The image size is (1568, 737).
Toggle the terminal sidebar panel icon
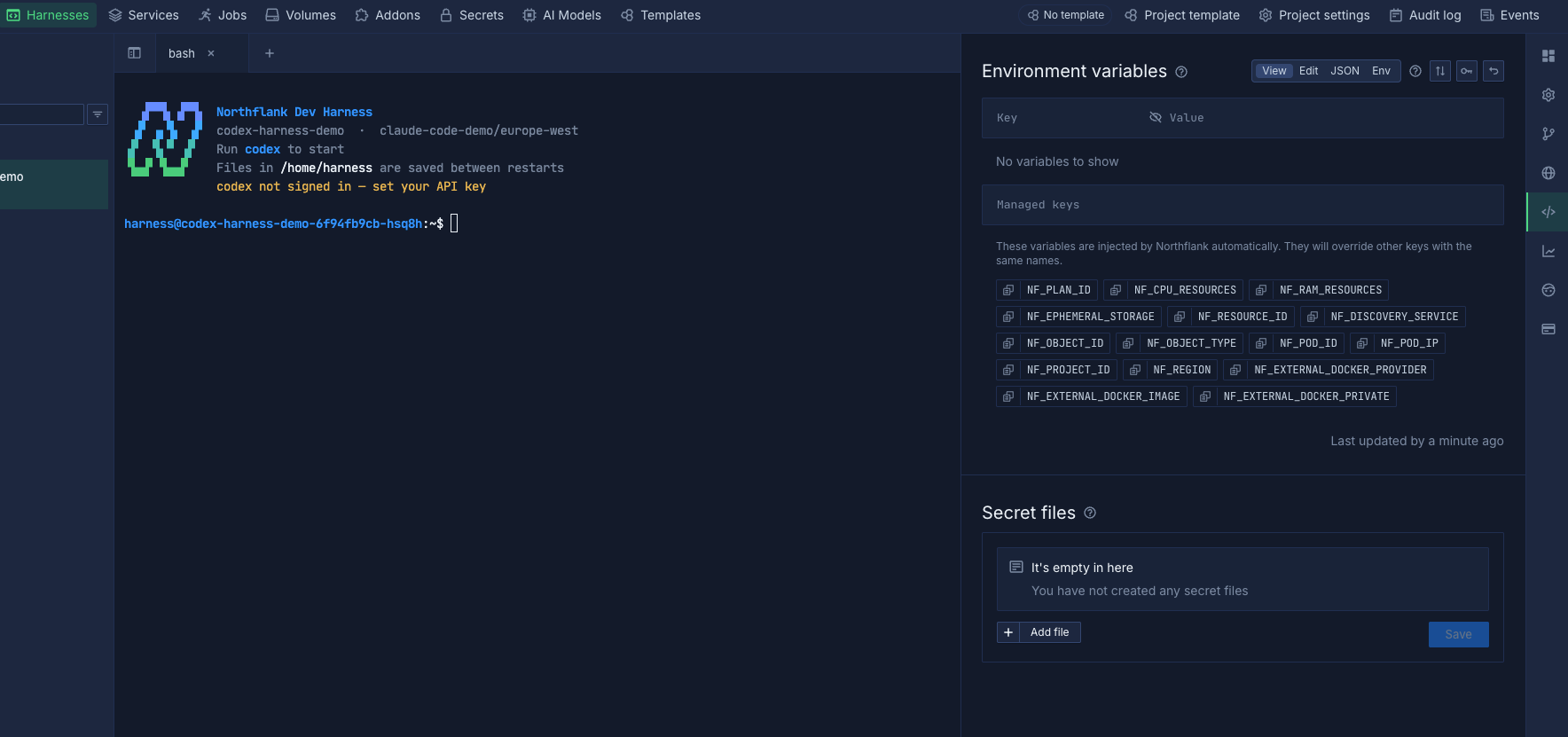click(135, 53)
